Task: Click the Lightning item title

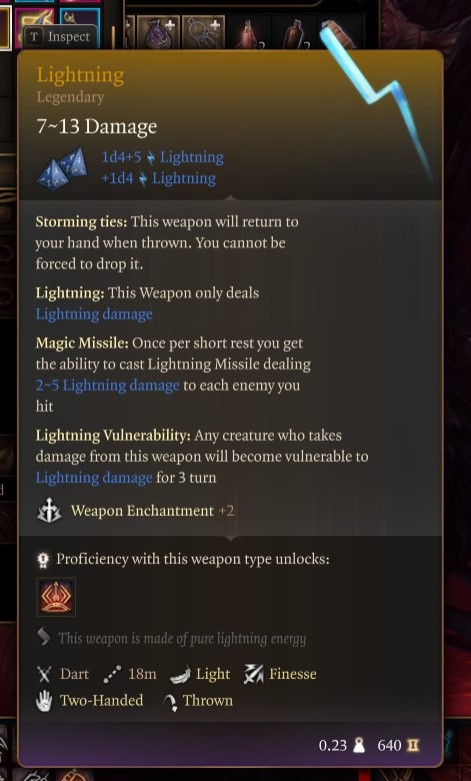Action: 80,76
